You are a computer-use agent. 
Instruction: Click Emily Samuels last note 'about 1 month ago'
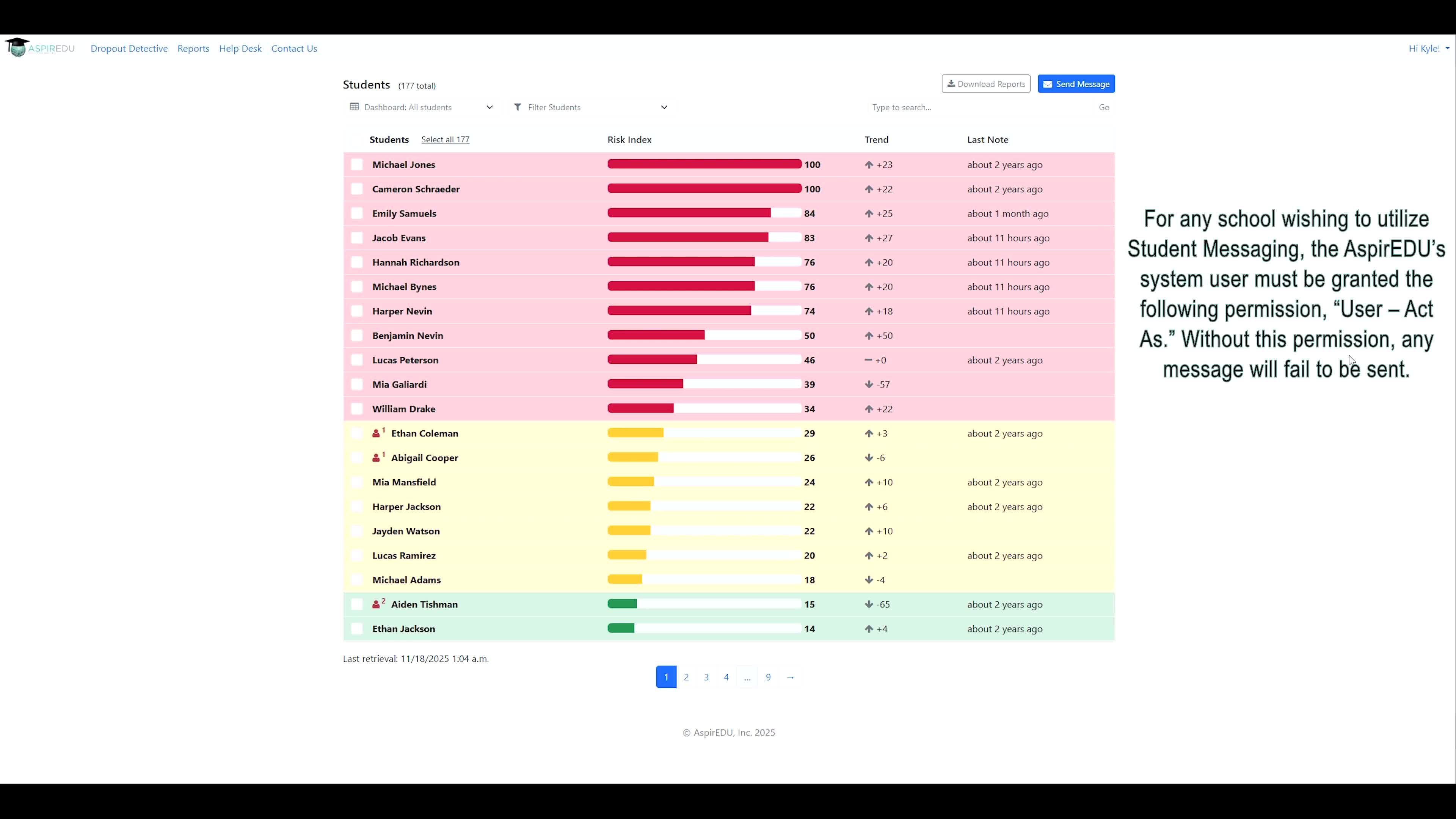pos(1007,213)
